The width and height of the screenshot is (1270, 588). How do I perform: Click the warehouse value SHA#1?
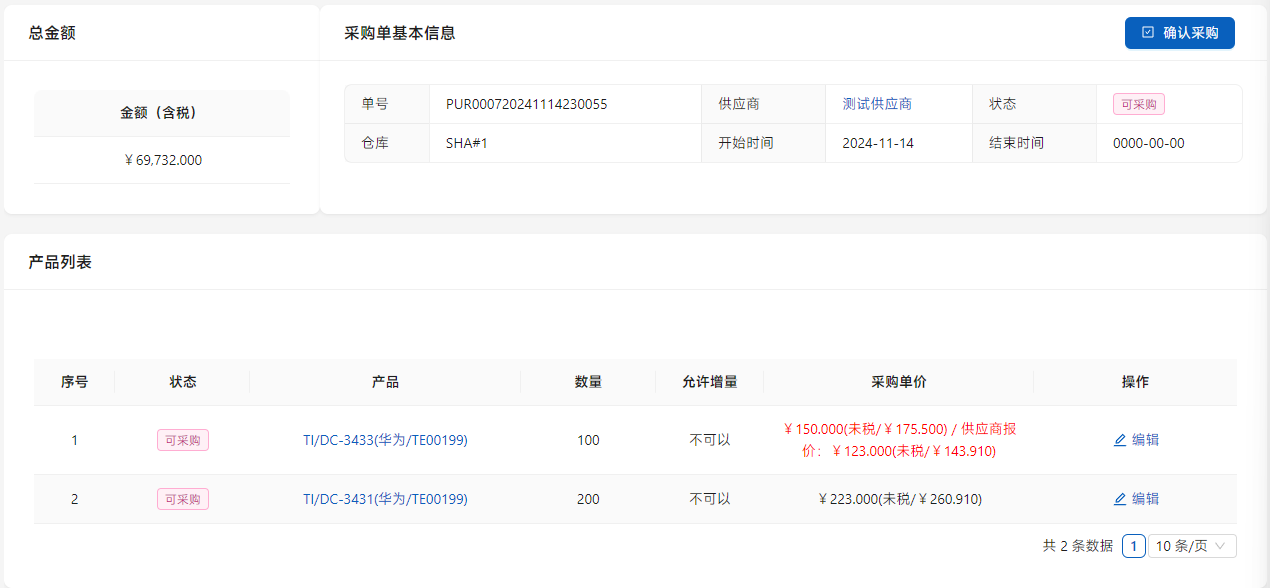pos(466,143)
